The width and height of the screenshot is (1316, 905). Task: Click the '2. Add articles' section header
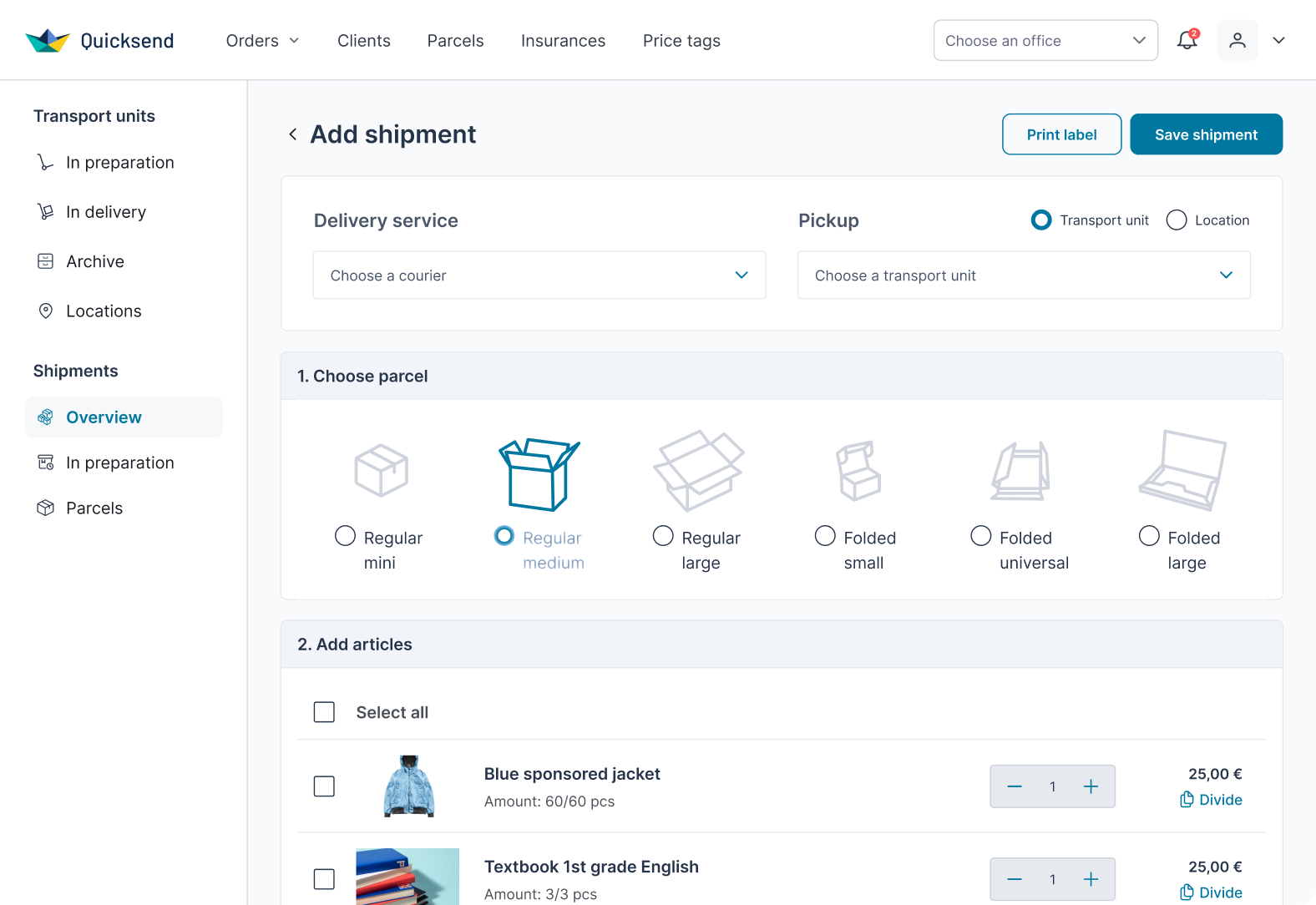(x=782, y=644)
